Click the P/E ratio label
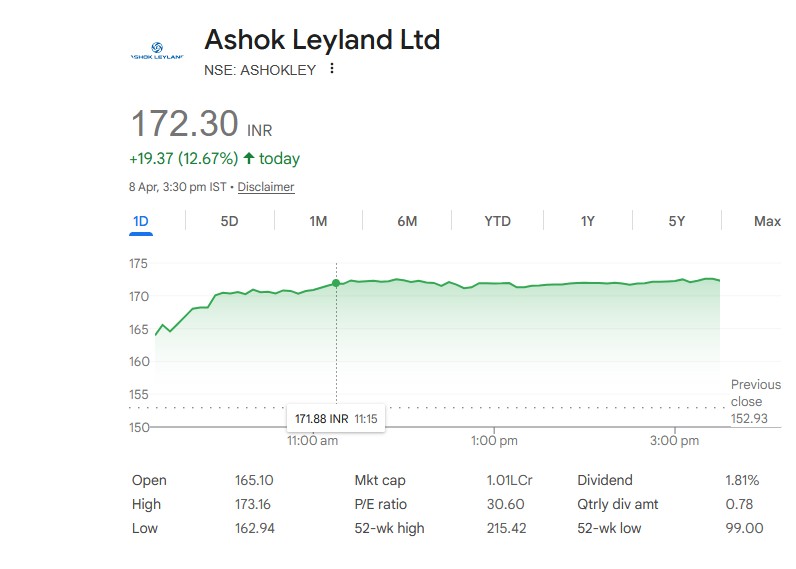 point(381,504)
